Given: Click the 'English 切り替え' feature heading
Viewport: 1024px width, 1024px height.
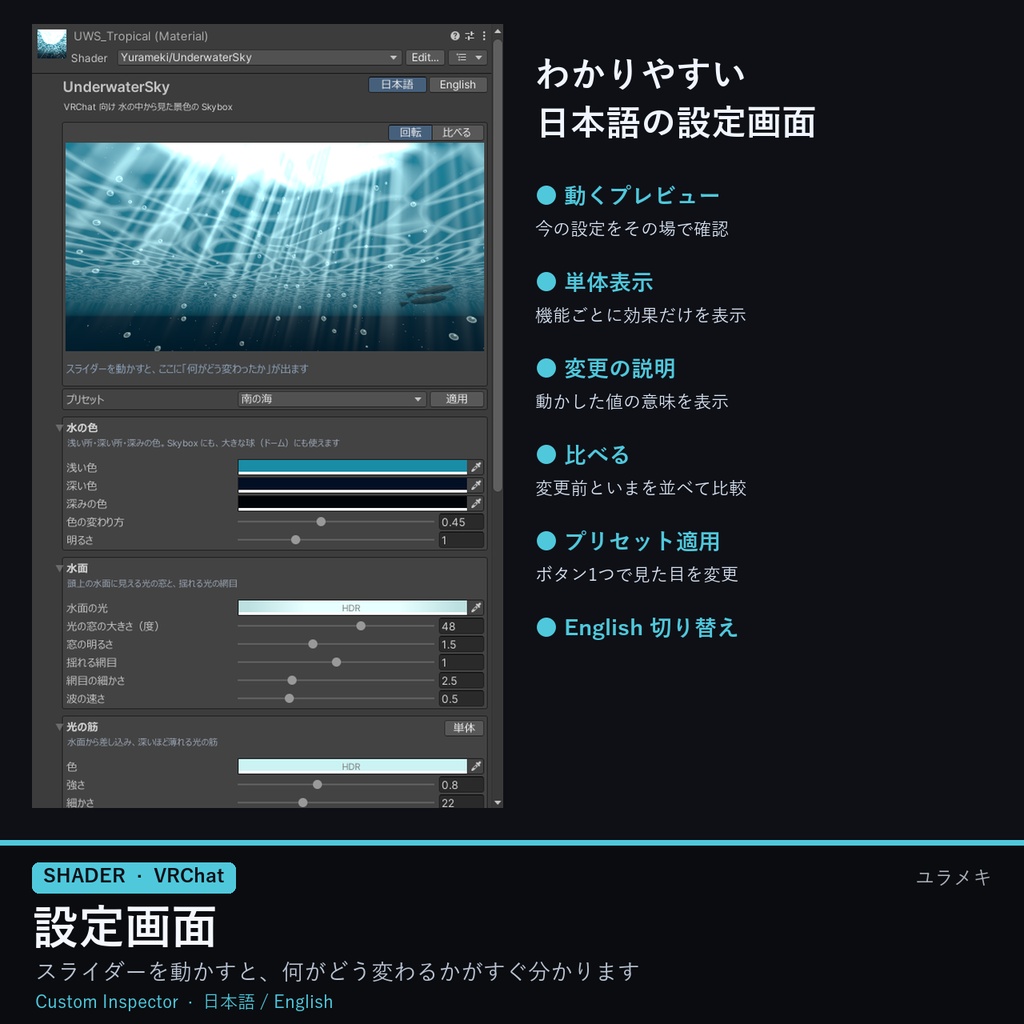Looking at the screenshot, I should point(651,628).
